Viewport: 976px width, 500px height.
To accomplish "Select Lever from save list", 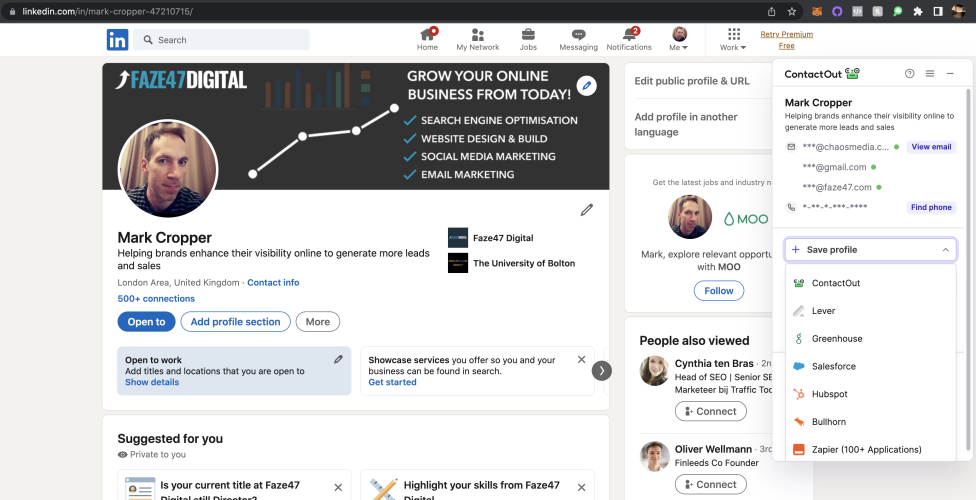I will coord(870,311).
